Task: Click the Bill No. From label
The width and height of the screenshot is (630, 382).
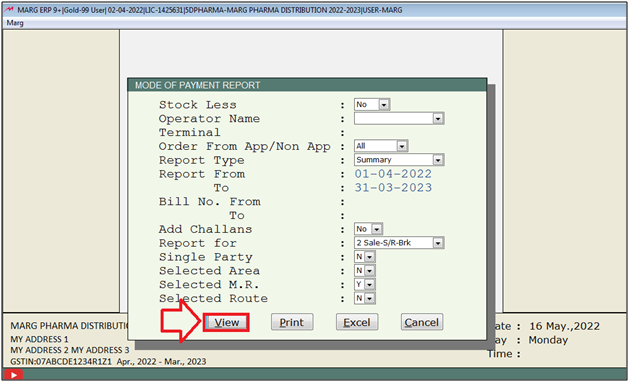Action: point(209,202)
